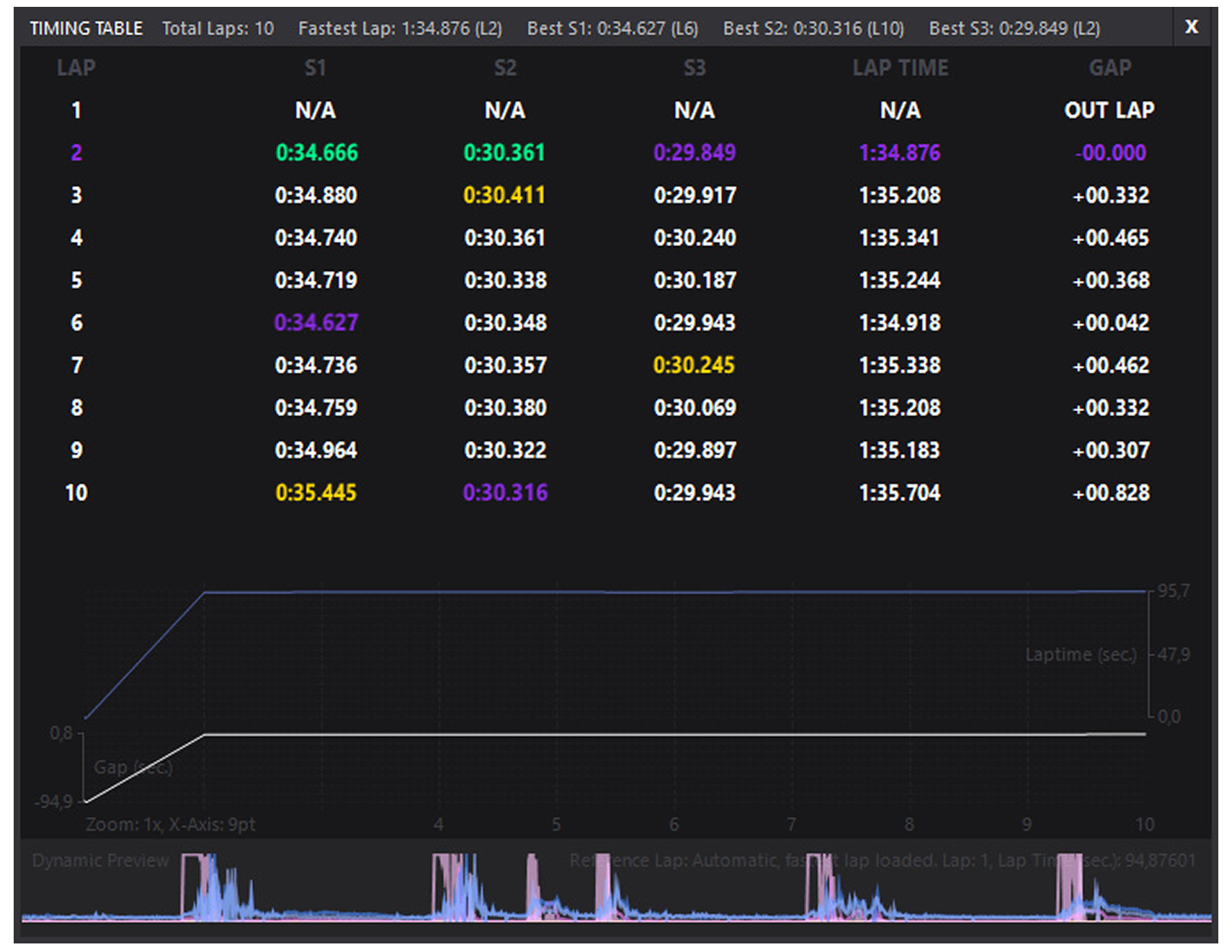Click the Zoom 1x X-Axis label
1232x952 pixels.
point(170,825)
